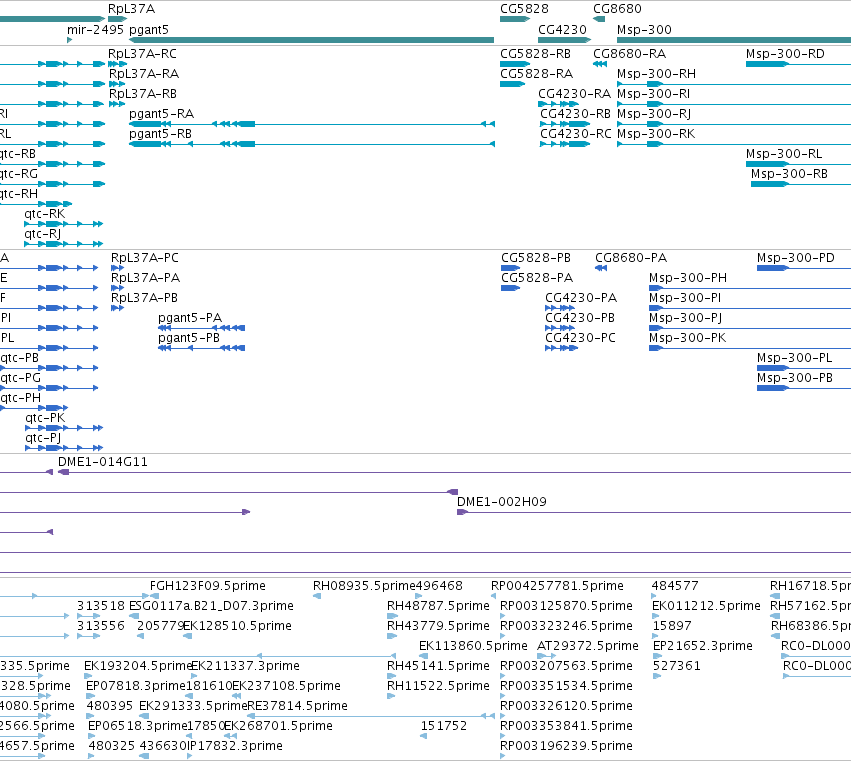Click the RpL37A gene label
This screenshot has width=851, height=761.
click(131, 9)
